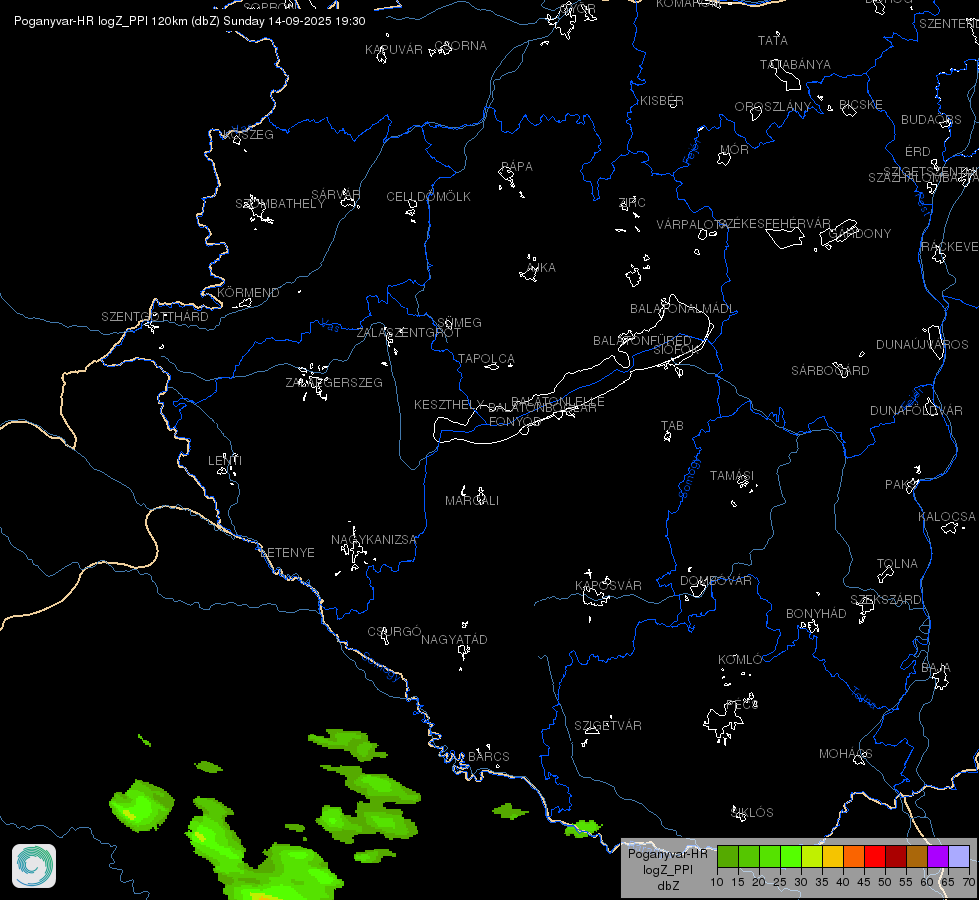
Task: Click the legend scale value '70'
Action: (969, 883)
